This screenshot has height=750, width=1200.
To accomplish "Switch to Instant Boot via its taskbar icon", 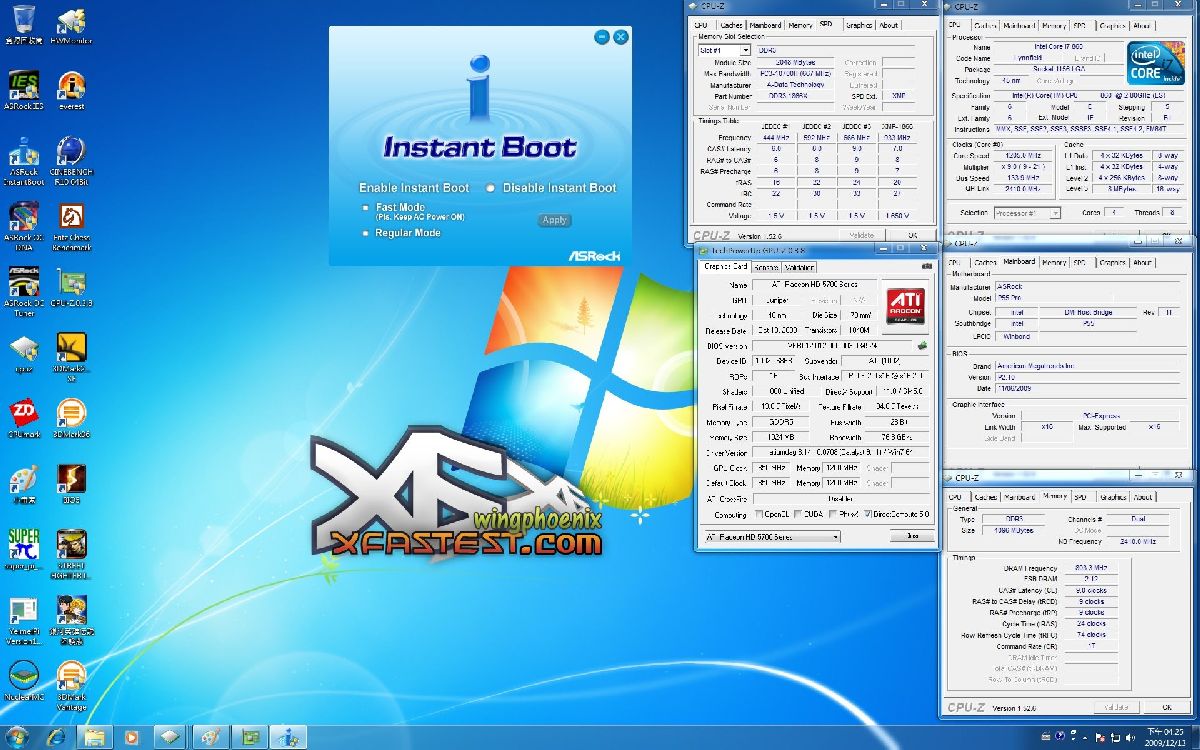I will 287,736.
